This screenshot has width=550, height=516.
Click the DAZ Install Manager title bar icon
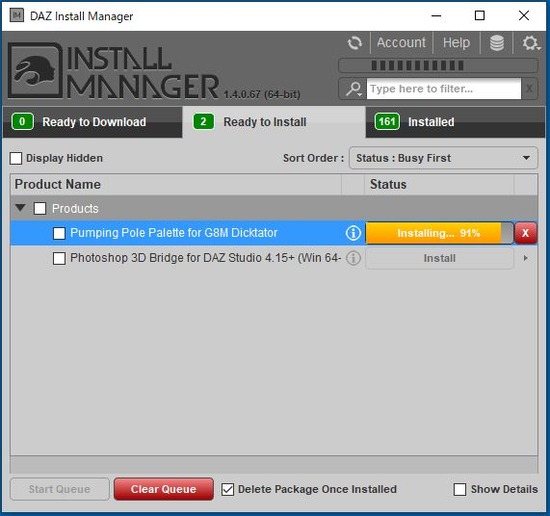click(16, 15)
